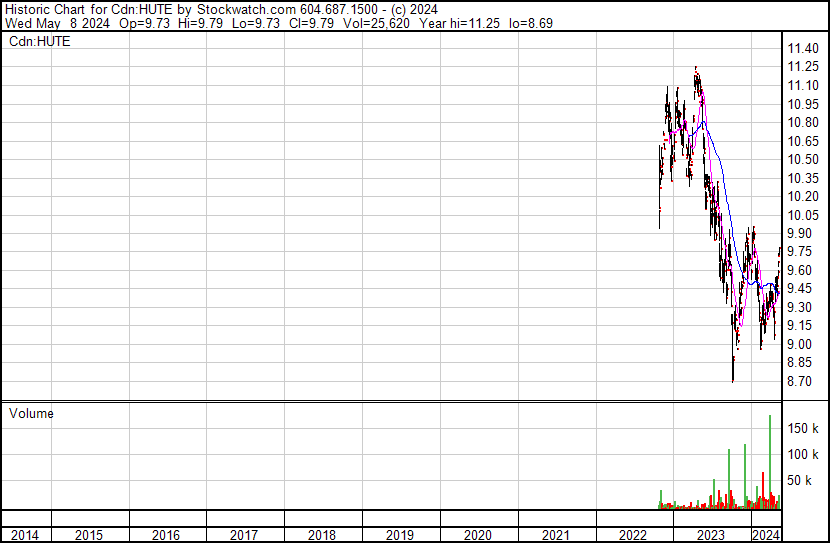Click the 10.50 price axis label
This screenshot has height=543, width=830.
(803, 160)
